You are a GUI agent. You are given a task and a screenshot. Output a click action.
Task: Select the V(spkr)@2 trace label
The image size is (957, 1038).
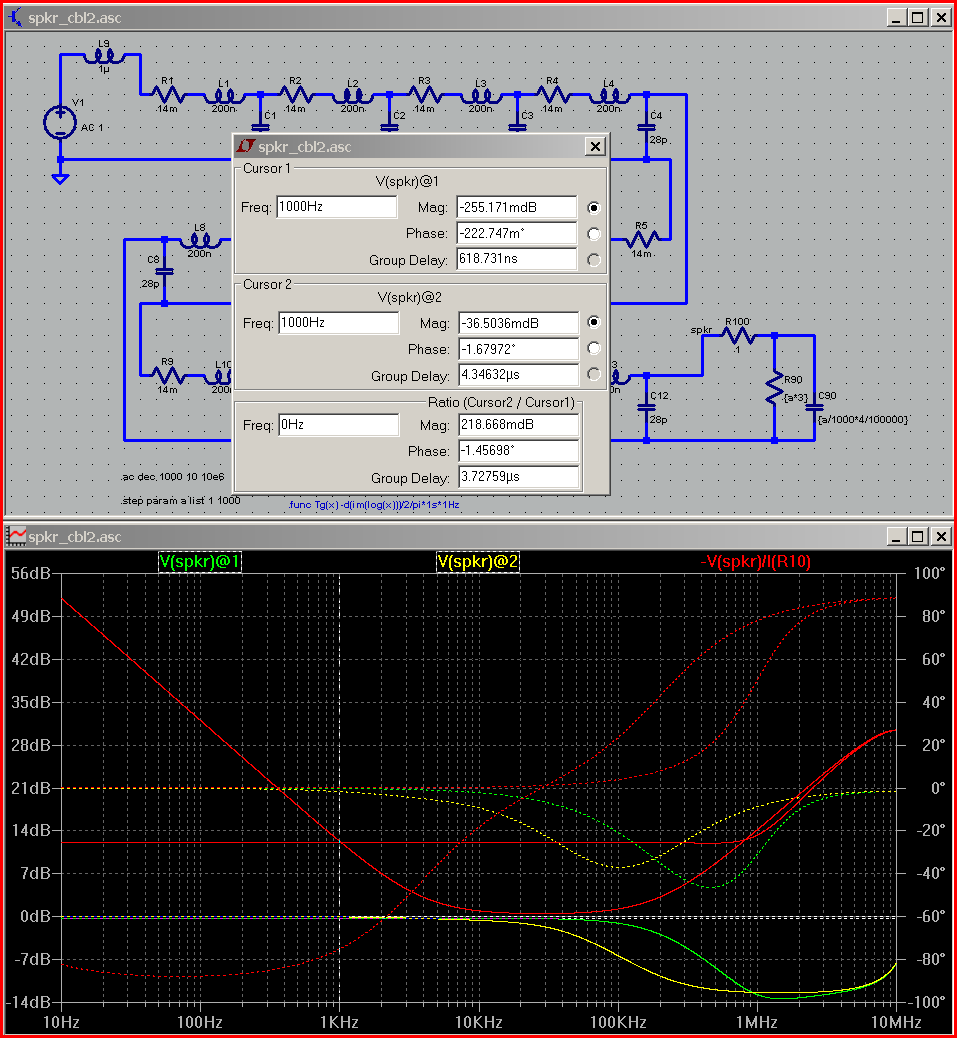coord(478,562)
